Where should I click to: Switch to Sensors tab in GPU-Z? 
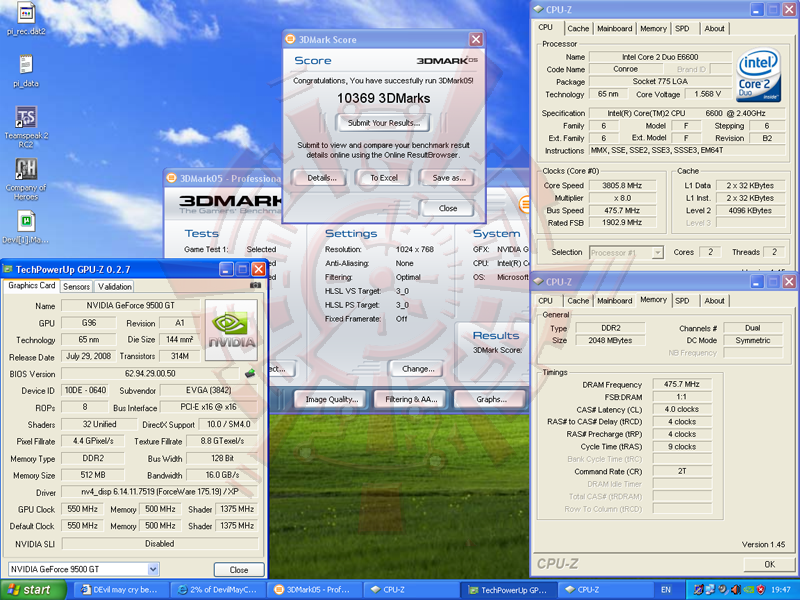point(76,287)
